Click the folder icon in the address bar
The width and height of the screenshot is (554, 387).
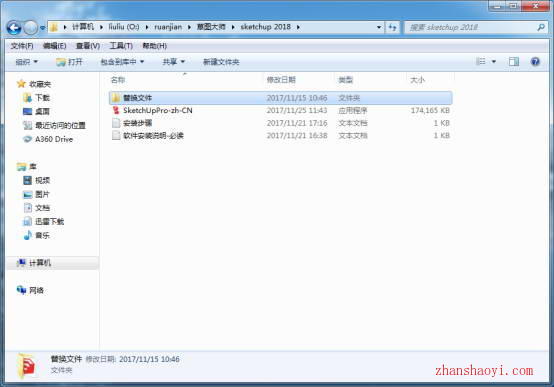tap(54, 27)
